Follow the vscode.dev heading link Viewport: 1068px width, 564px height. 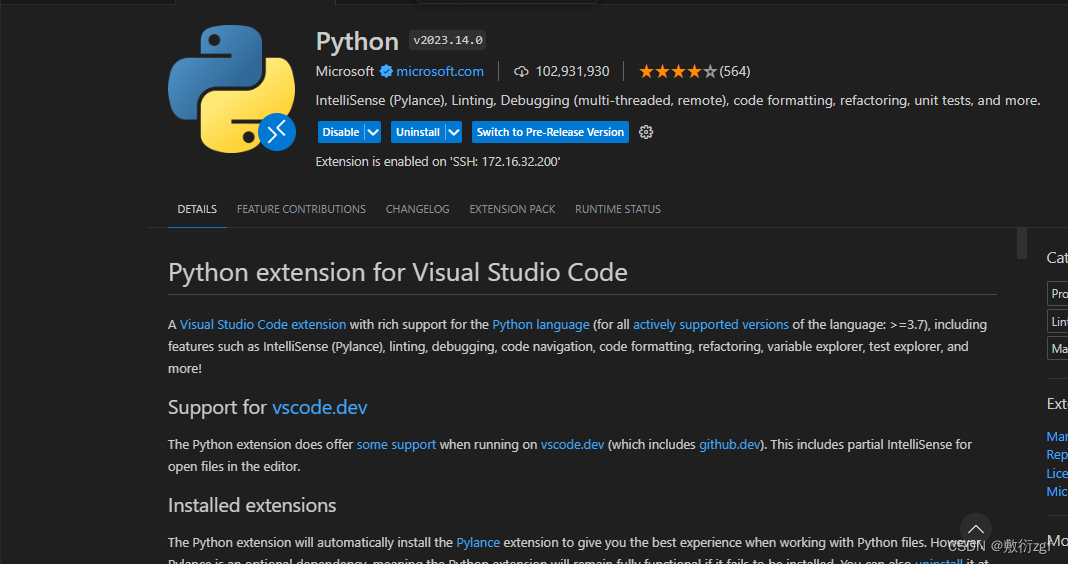pyautogui.click(x=319, y=407)
